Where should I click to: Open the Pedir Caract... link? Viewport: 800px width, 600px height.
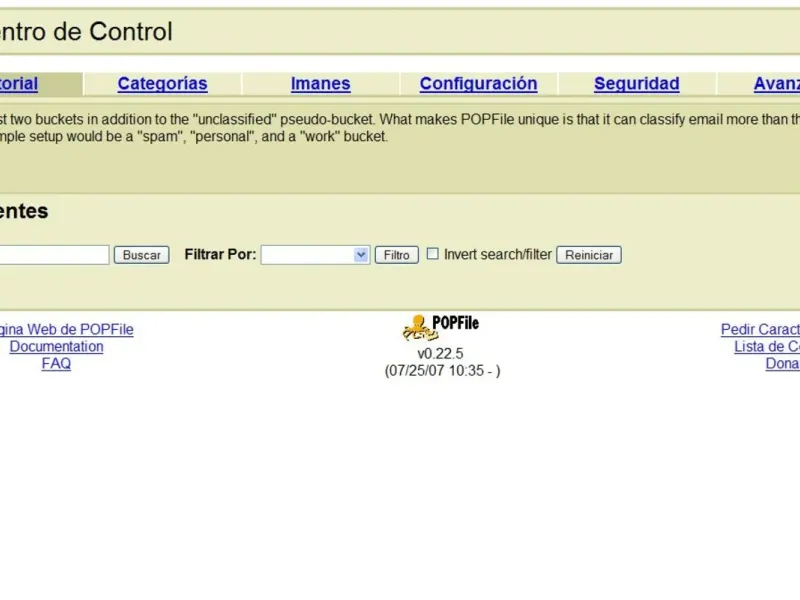[x=760, y=330]
